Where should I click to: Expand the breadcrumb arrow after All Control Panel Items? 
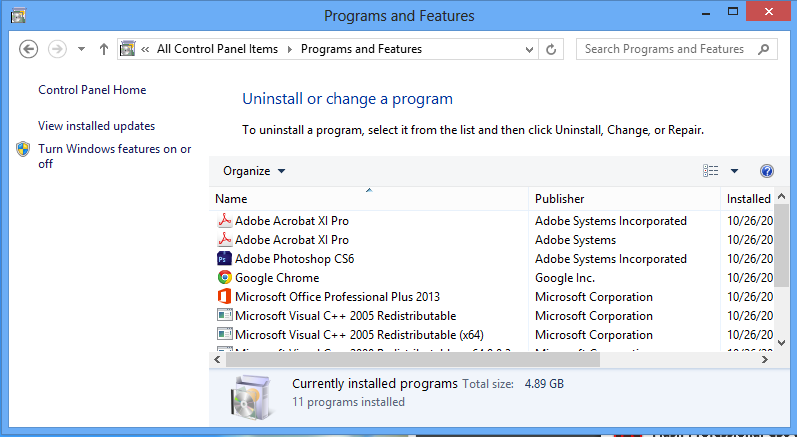pos(290,49)
